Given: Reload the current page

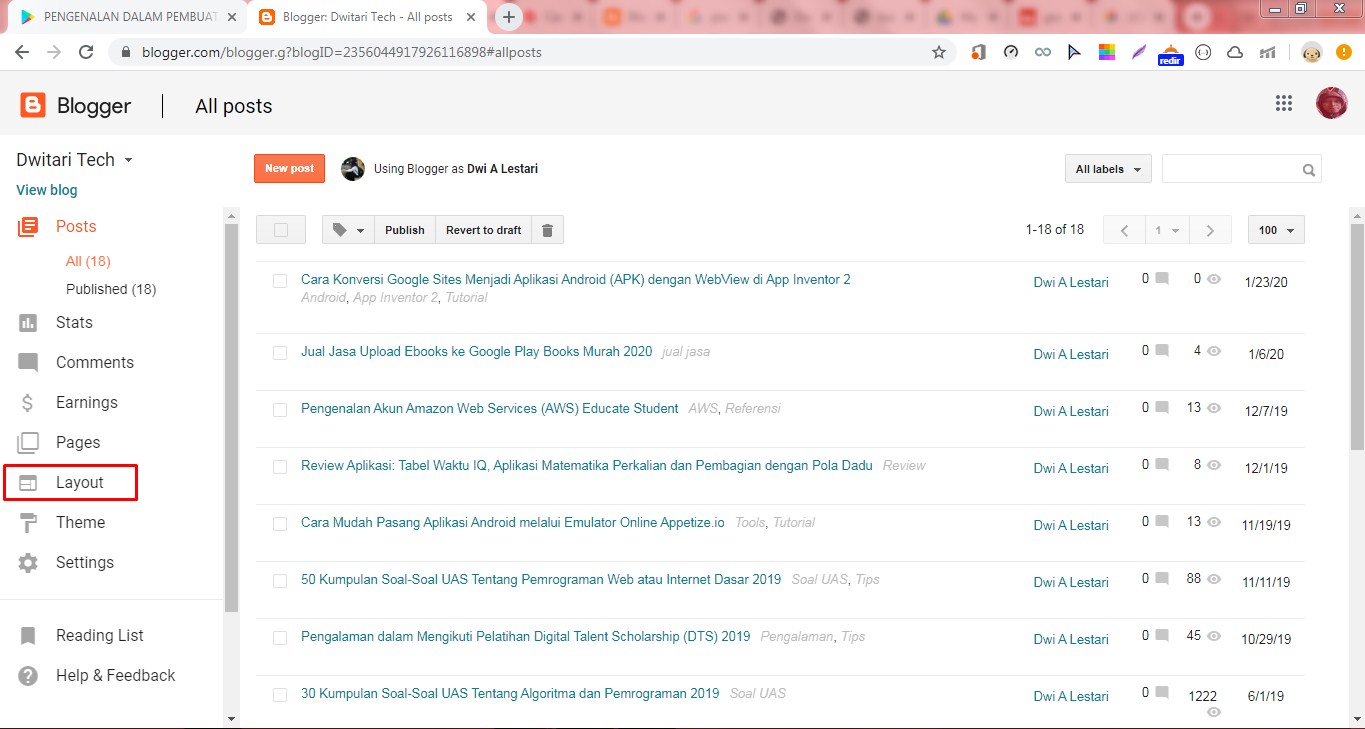Looking at the screenshot, I should (x=86, y=52).
